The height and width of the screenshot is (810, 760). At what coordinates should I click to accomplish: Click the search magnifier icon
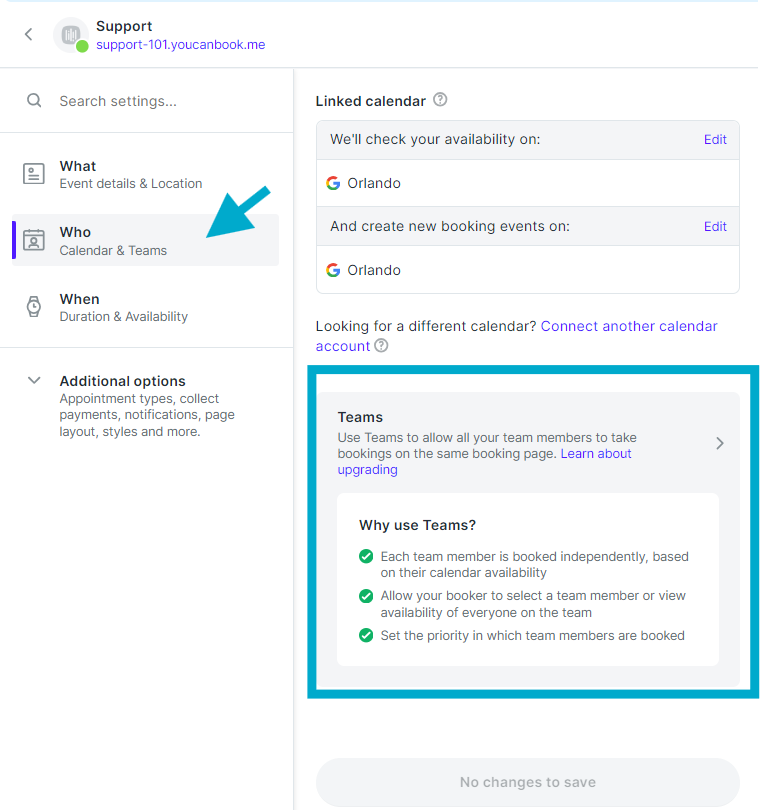(34, 100)
